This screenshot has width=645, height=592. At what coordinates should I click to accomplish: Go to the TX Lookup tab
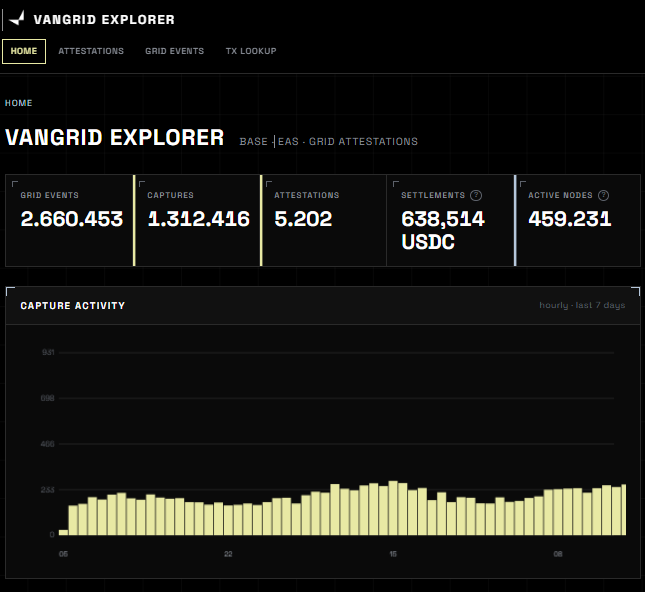pos(251,51)
